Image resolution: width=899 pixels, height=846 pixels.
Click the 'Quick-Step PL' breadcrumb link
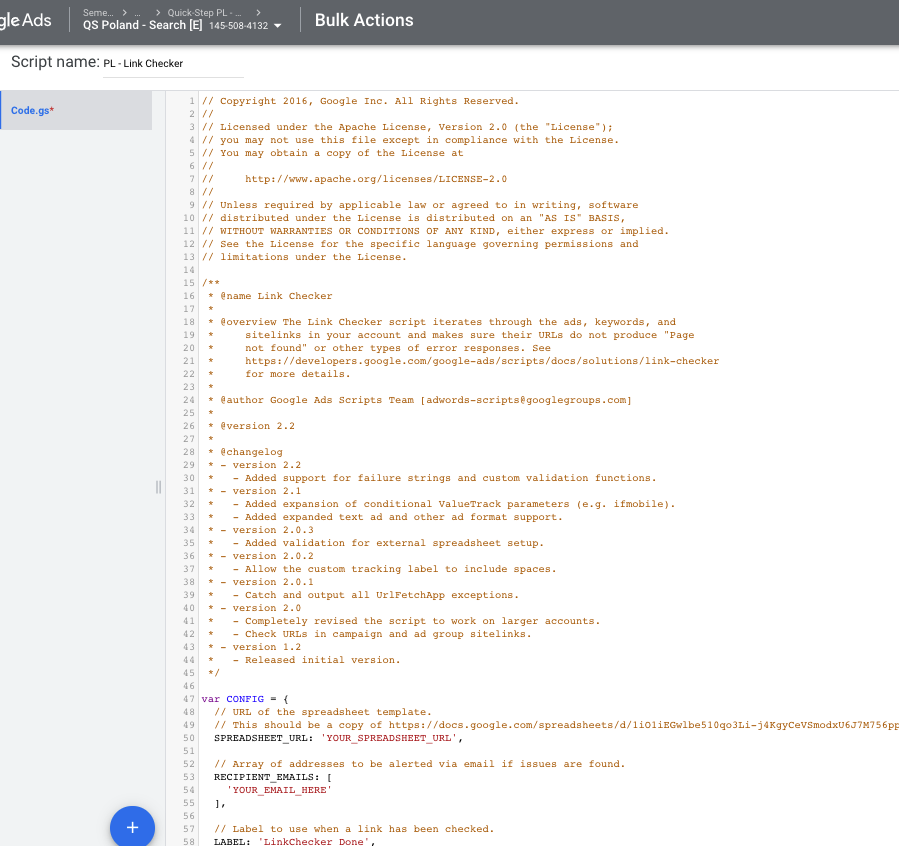[x=199, y=12]
